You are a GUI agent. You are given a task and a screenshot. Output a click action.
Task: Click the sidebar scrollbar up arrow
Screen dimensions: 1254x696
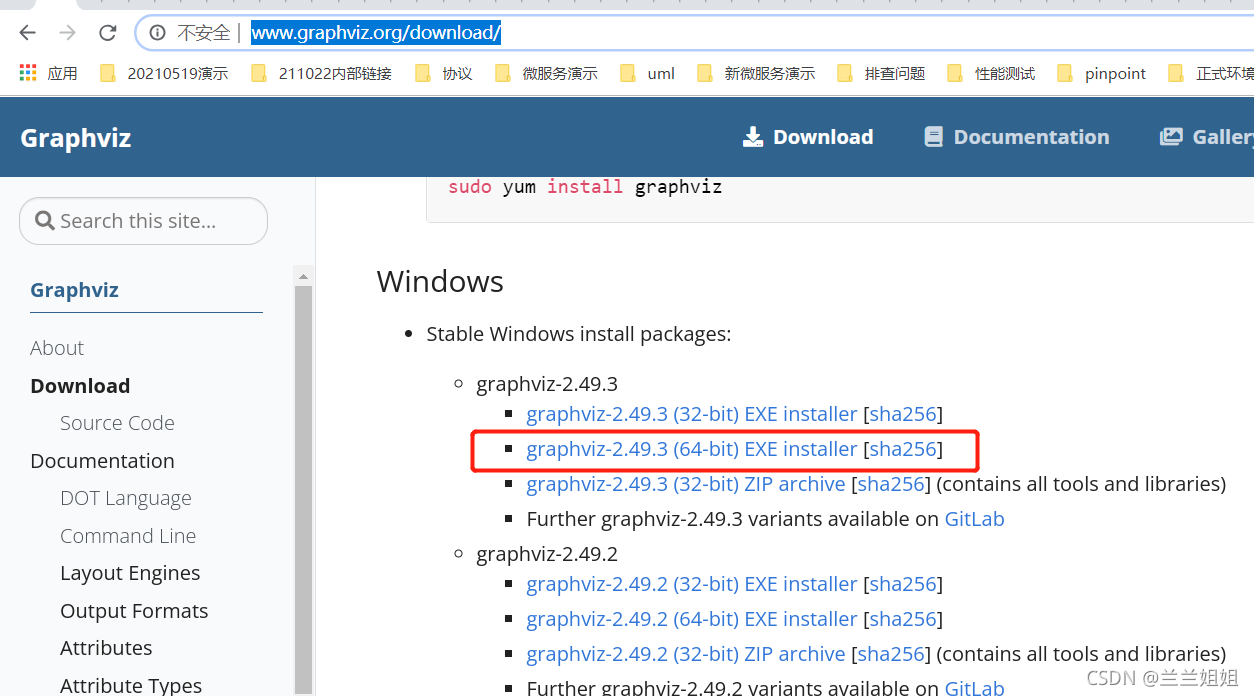(303, 276)
